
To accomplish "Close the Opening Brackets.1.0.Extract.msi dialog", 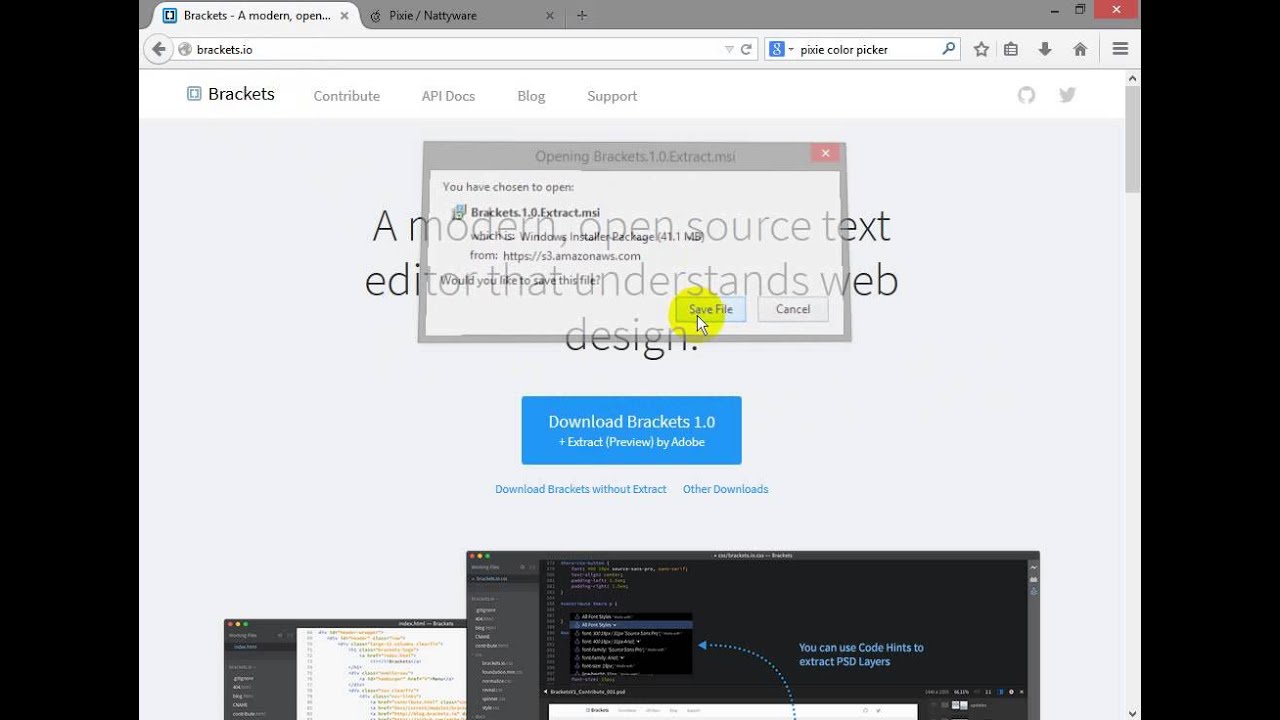I will coord(825,153).
